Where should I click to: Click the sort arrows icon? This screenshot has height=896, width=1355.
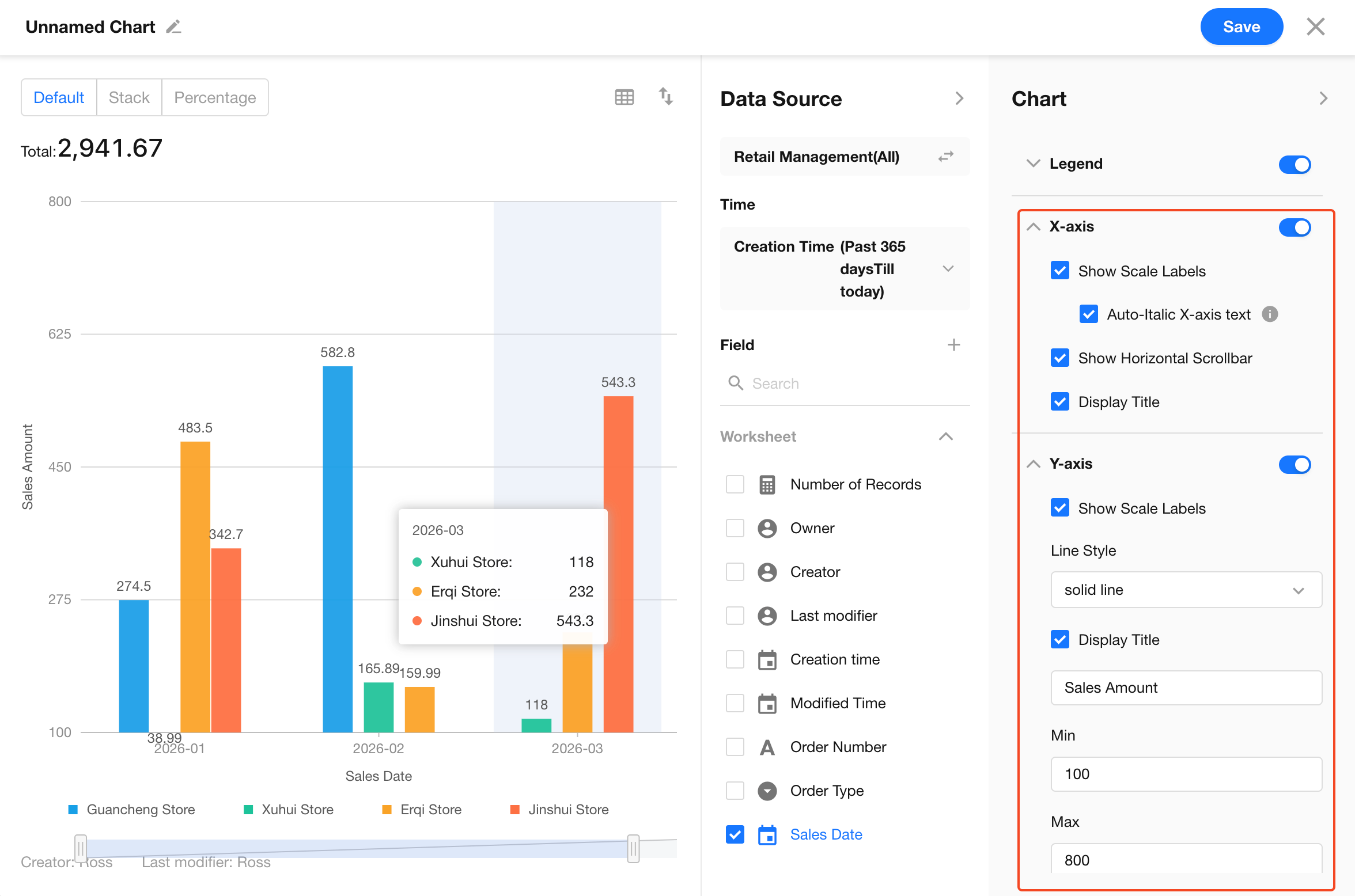click(x=665, y=96)
